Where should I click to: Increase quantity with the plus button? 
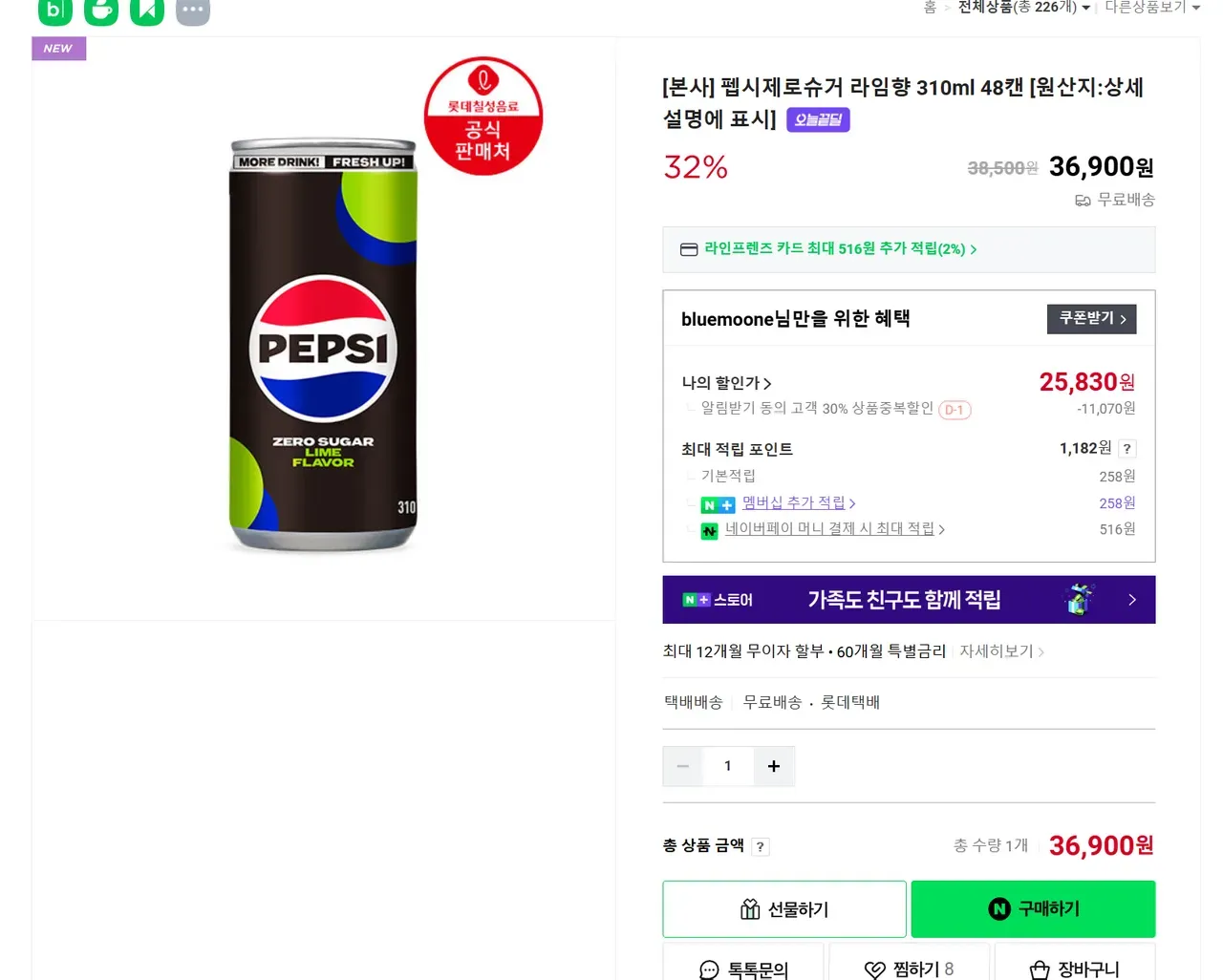(774, 766)
